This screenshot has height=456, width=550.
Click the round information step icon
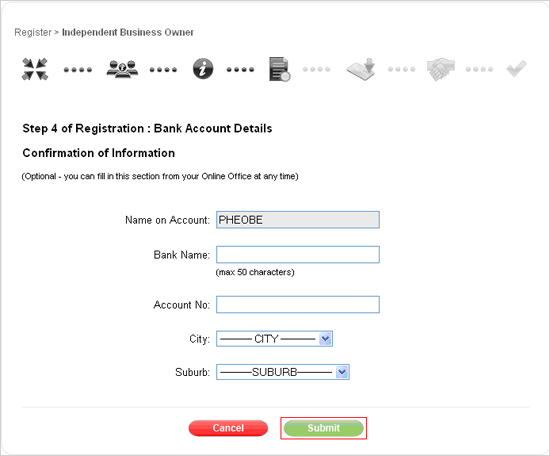click(203, 69)
